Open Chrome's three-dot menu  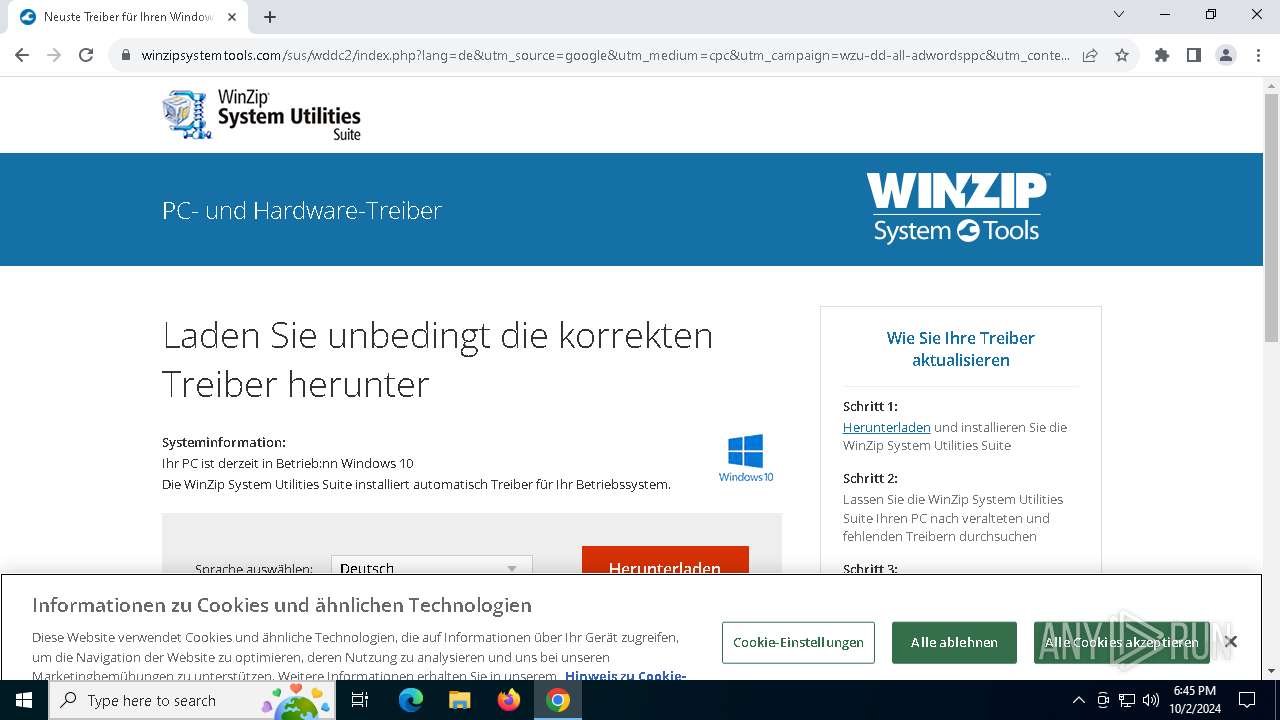[x=1258, y=55]
